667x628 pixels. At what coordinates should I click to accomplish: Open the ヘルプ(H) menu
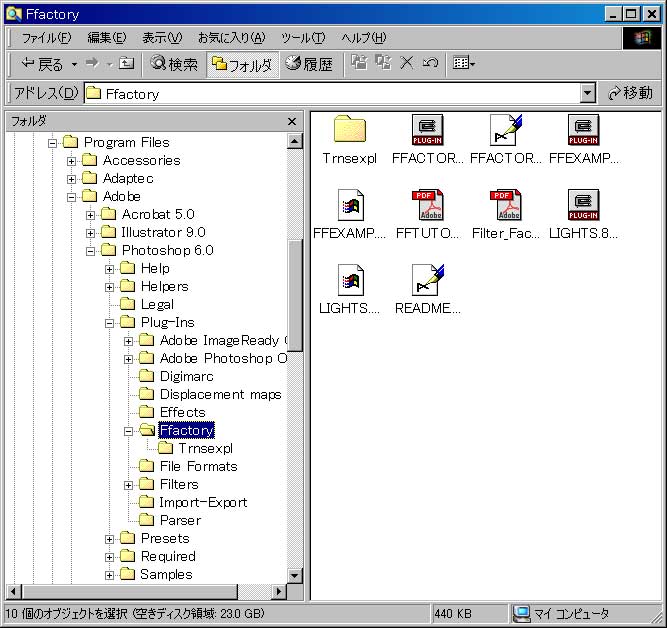tap(364, 38)
